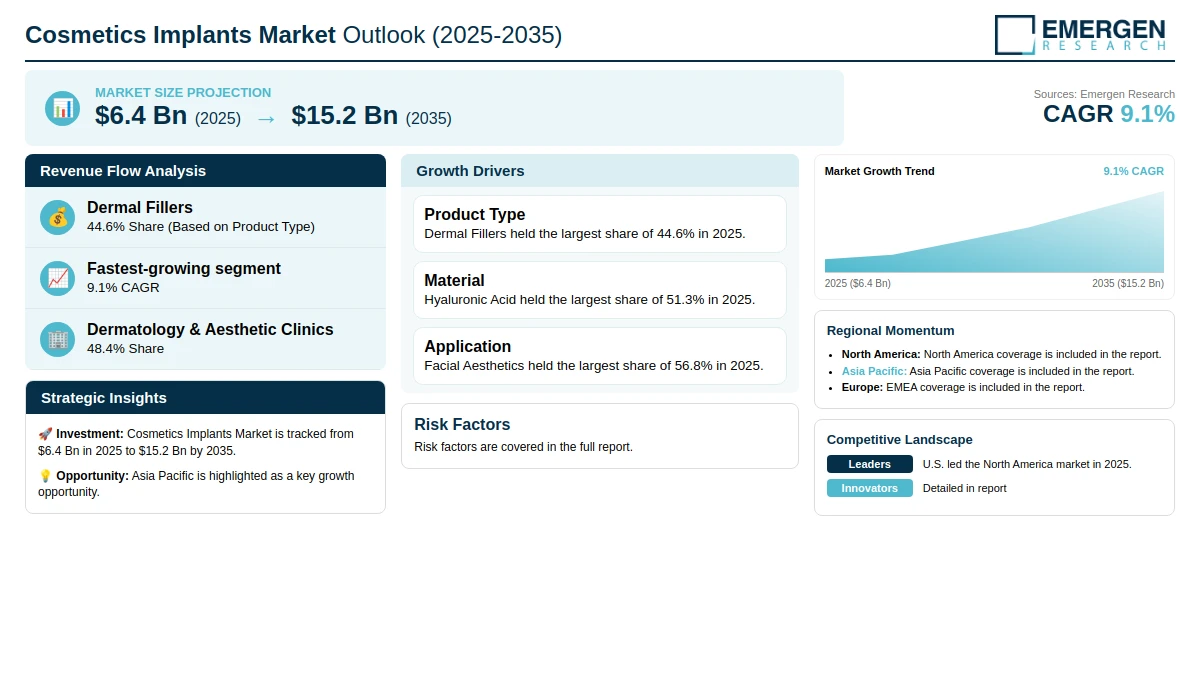
Task: Click the 9.1% CAGR label above chart
Action: click(1133, 171)
